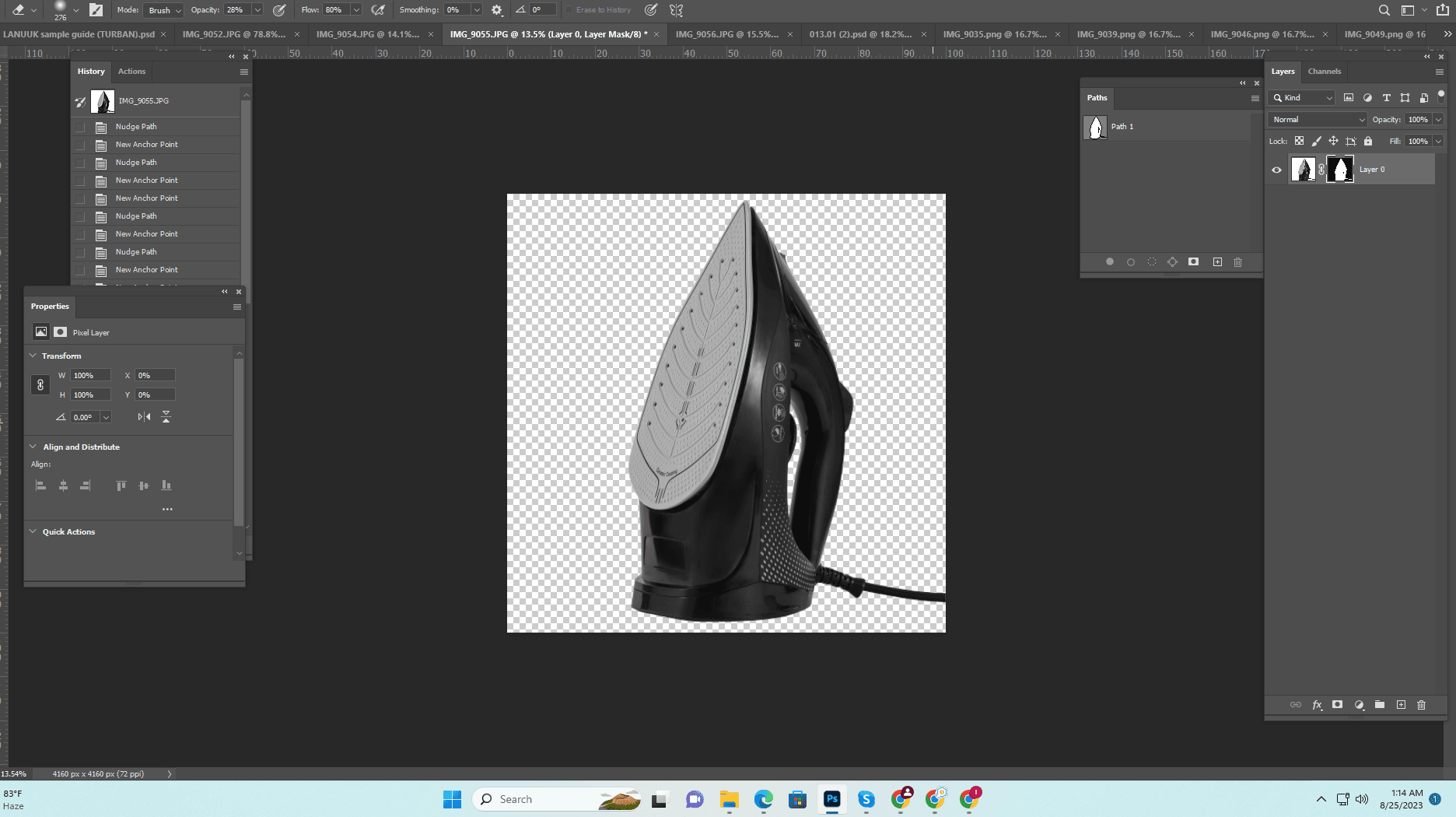Open the IMG_9056.JPG document tab

[726, 34]
